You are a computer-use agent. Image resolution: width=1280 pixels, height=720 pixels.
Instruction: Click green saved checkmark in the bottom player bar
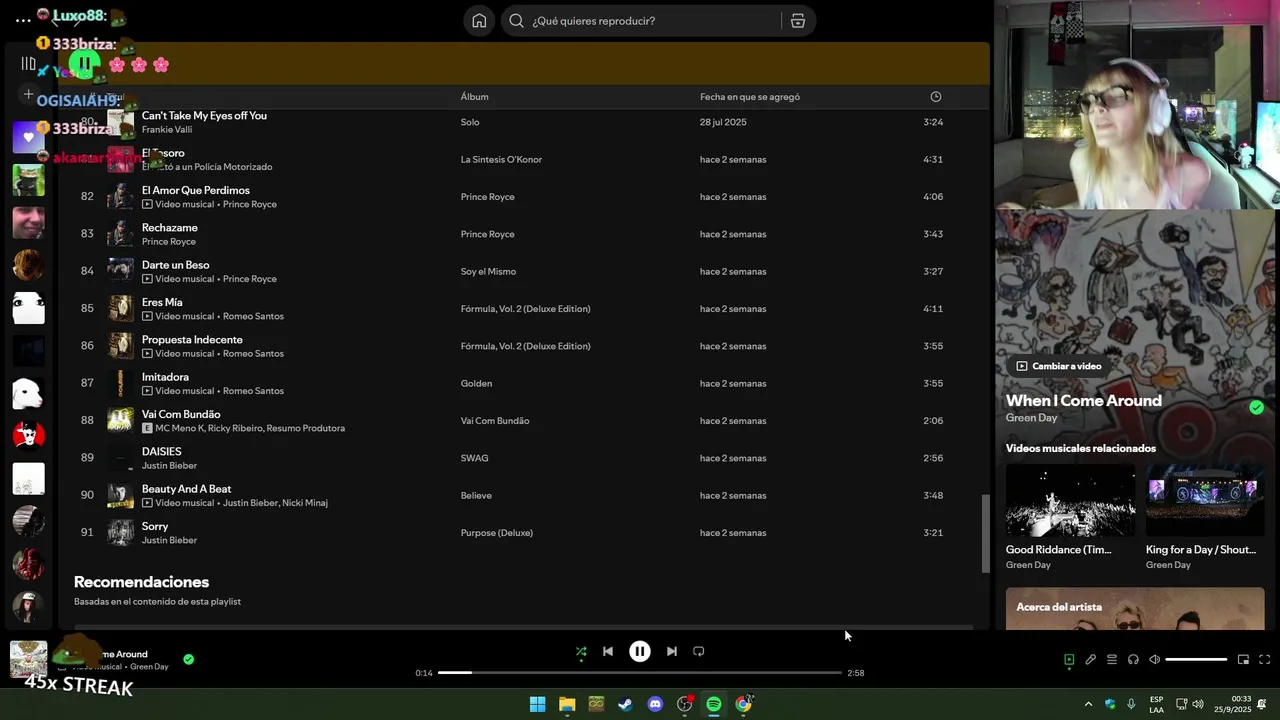(x=188, y=659)
